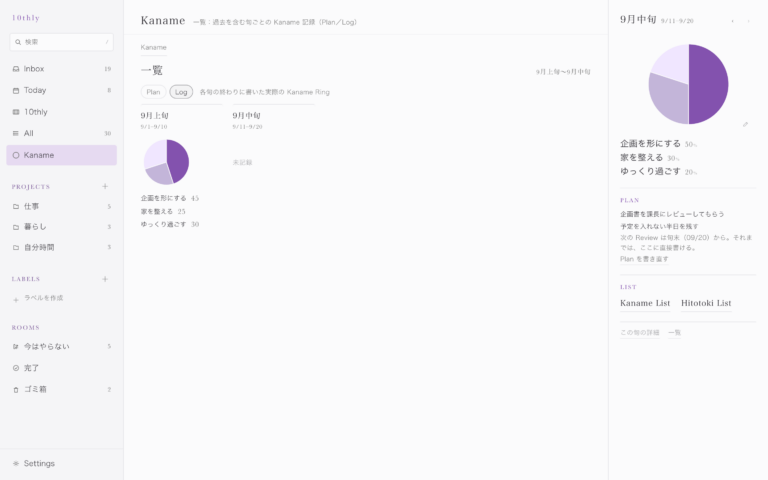Screen dimensions: 768x480
Task: Open the 10thly grid icon item
Action: click(x=16, y=112)
